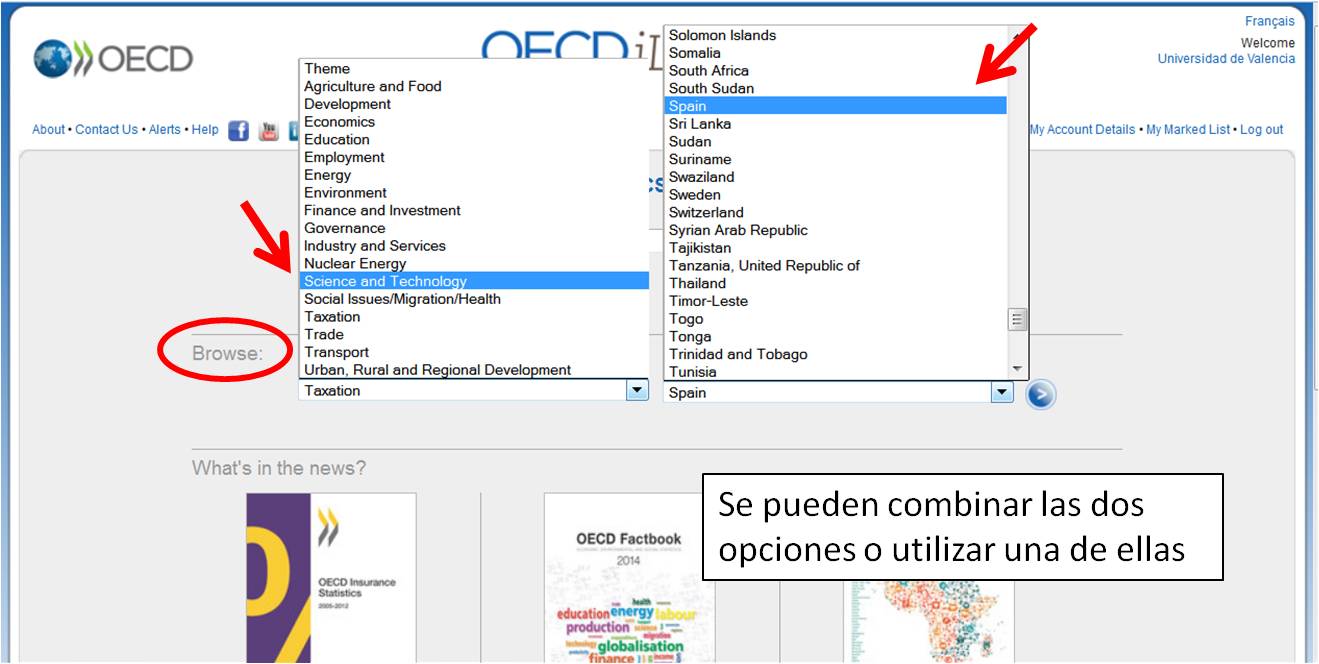Open My Marked List
The height and width of the screenshot is (664, 1319).
[x=1188, y=130]
